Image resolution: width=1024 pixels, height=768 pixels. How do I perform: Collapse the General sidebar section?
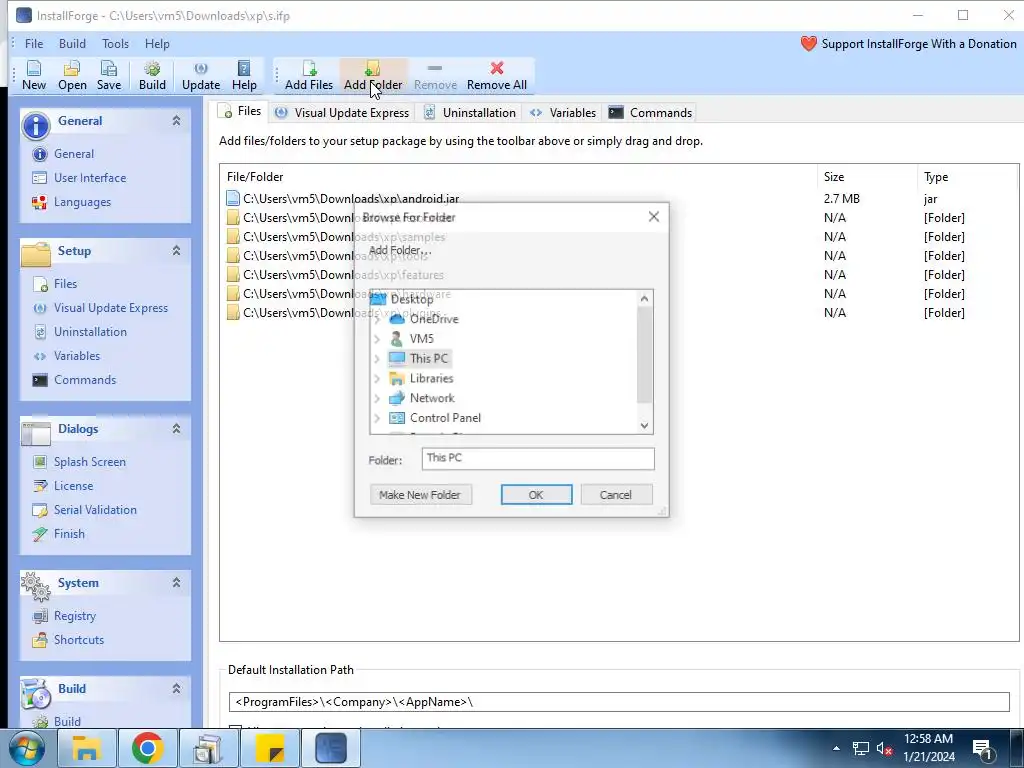pos(176,121)
